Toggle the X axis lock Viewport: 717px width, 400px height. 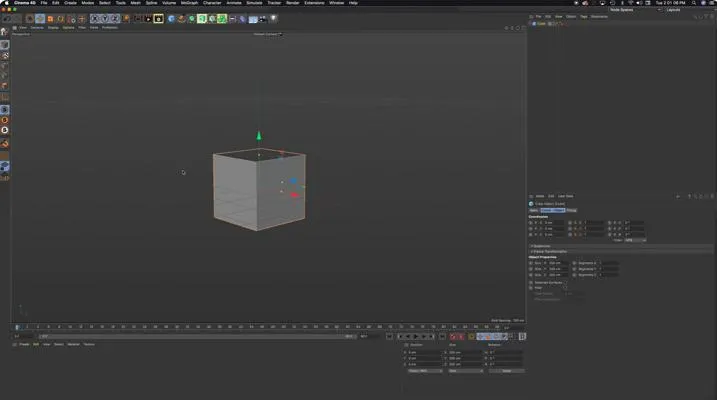pyautogui.click(x=95, y=19)
